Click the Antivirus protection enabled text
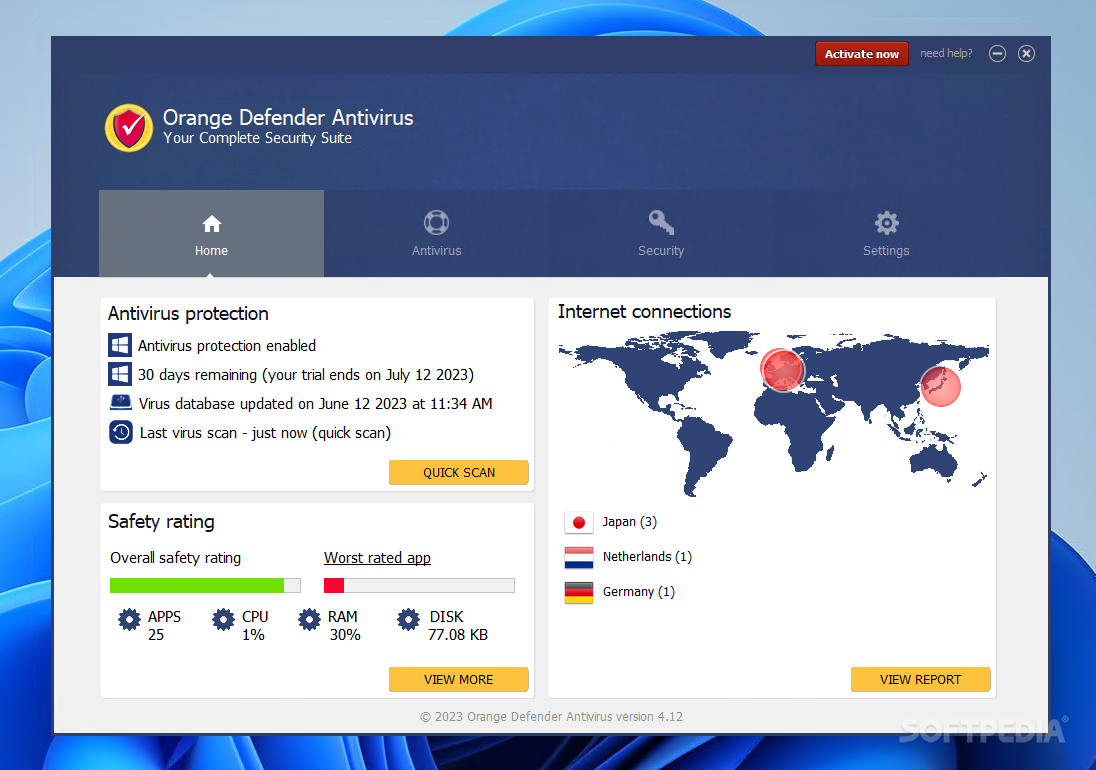This screenshot has width=1096, height=770. [226, 346]
